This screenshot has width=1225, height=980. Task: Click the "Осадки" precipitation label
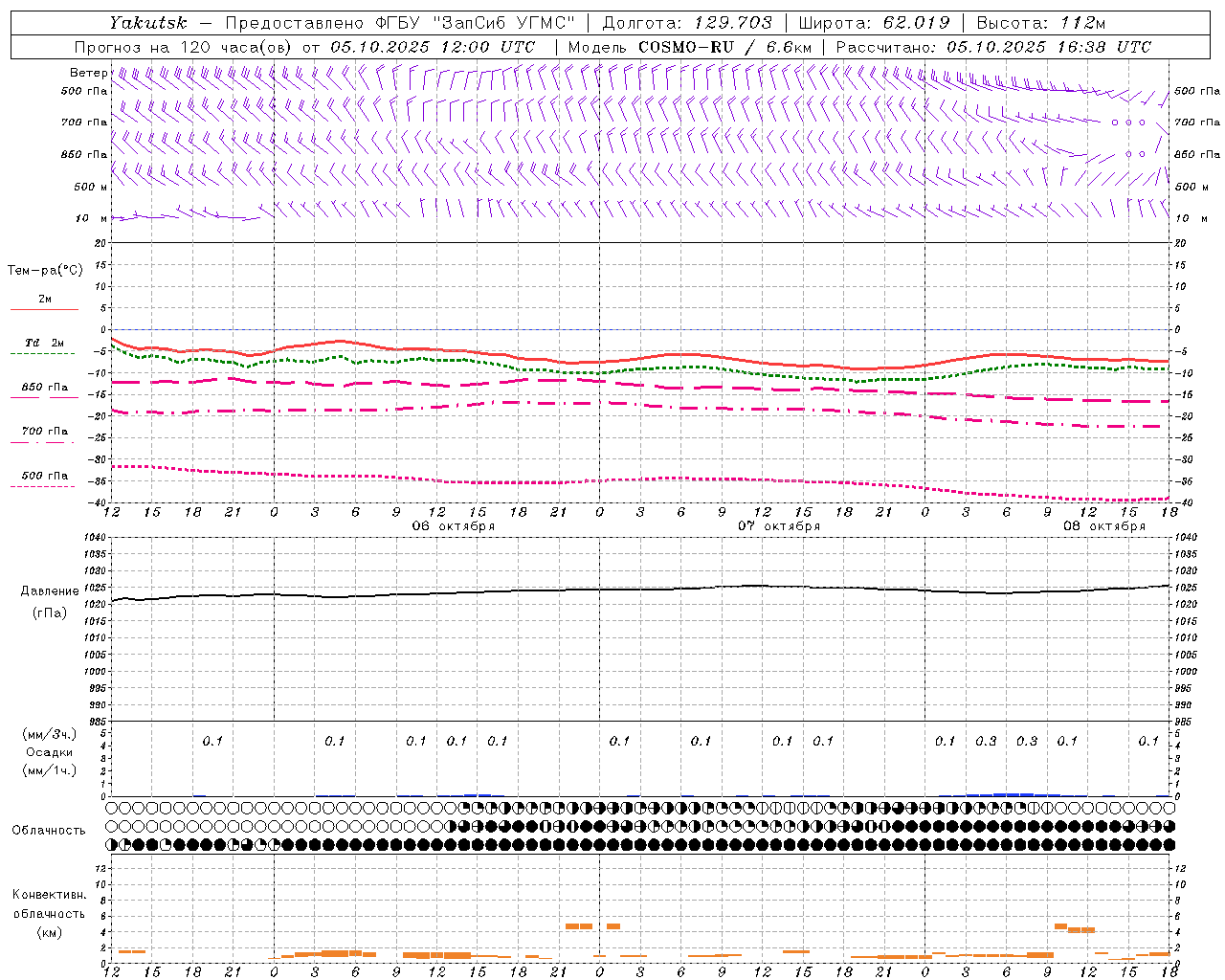pos(50,752)
